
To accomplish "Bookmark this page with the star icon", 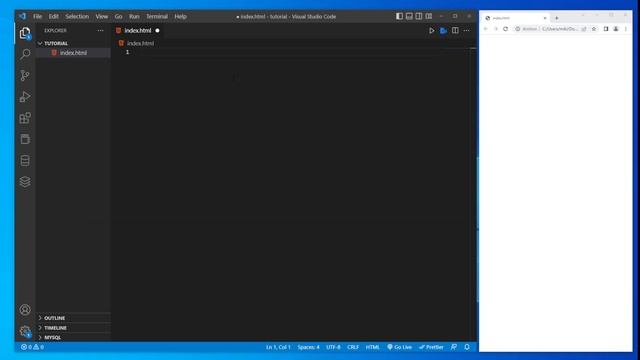I will 594,29.
